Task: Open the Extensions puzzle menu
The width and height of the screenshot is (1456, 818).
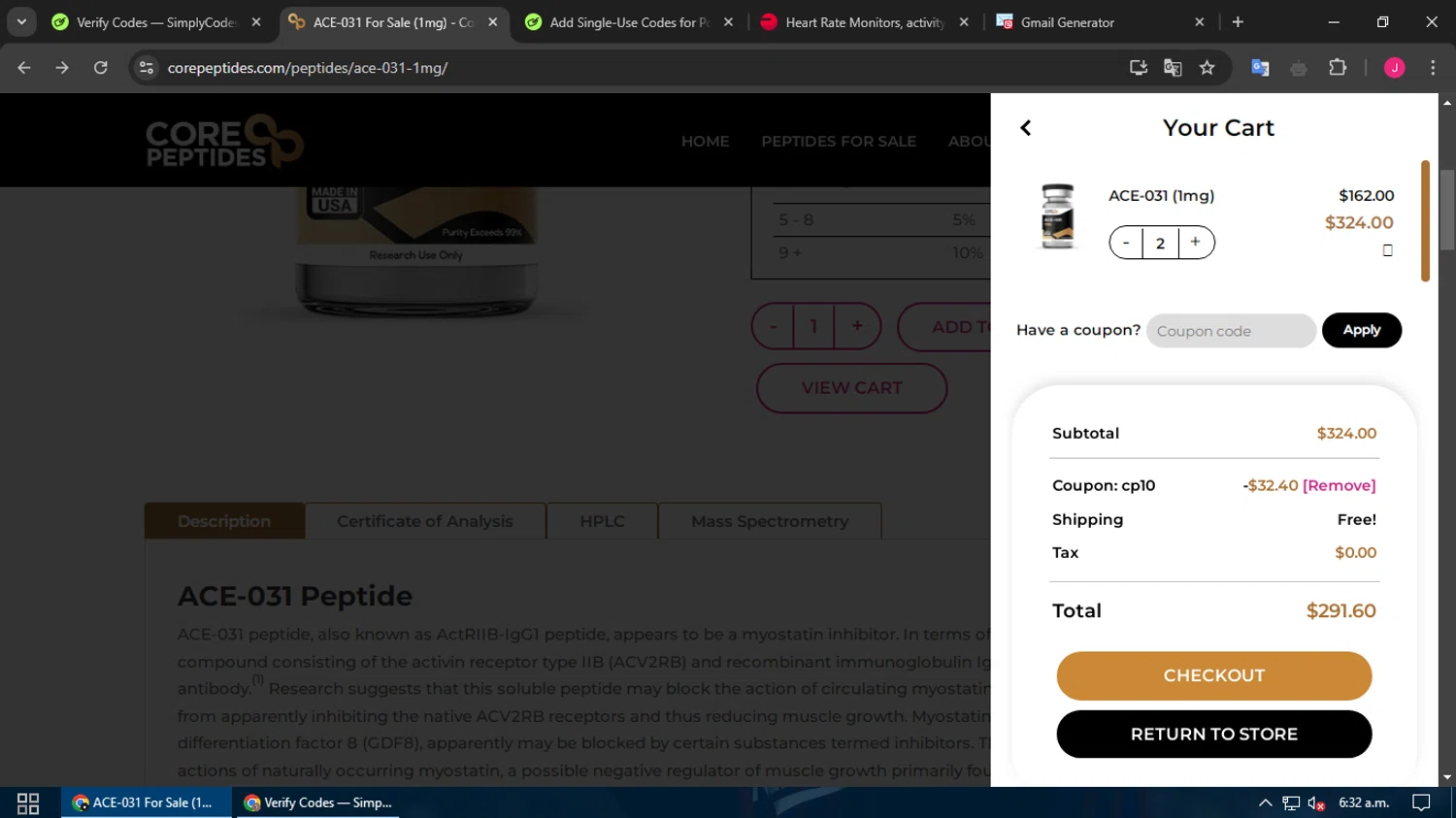Action: pos(1338,68)
